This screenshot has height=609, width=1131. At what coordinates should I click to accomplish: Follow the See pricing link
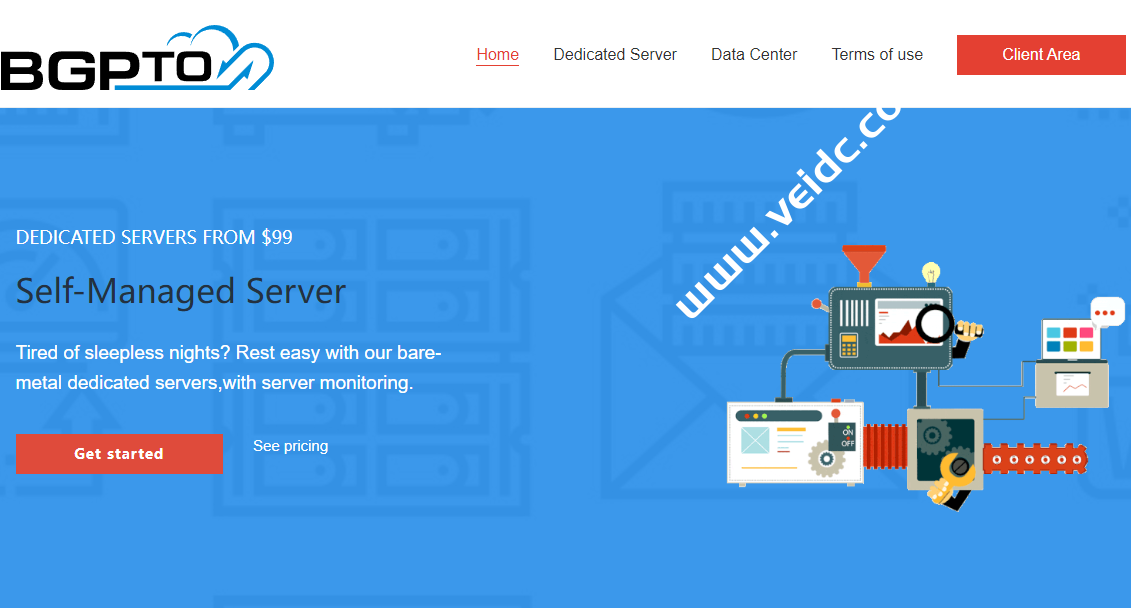[x=290, y=446]
